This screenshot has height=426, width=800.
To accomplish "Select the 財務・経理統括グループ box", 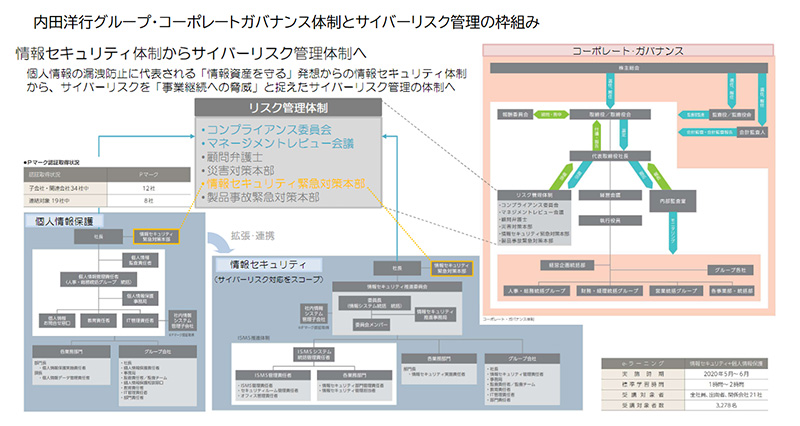I will [x=610, y=291].
